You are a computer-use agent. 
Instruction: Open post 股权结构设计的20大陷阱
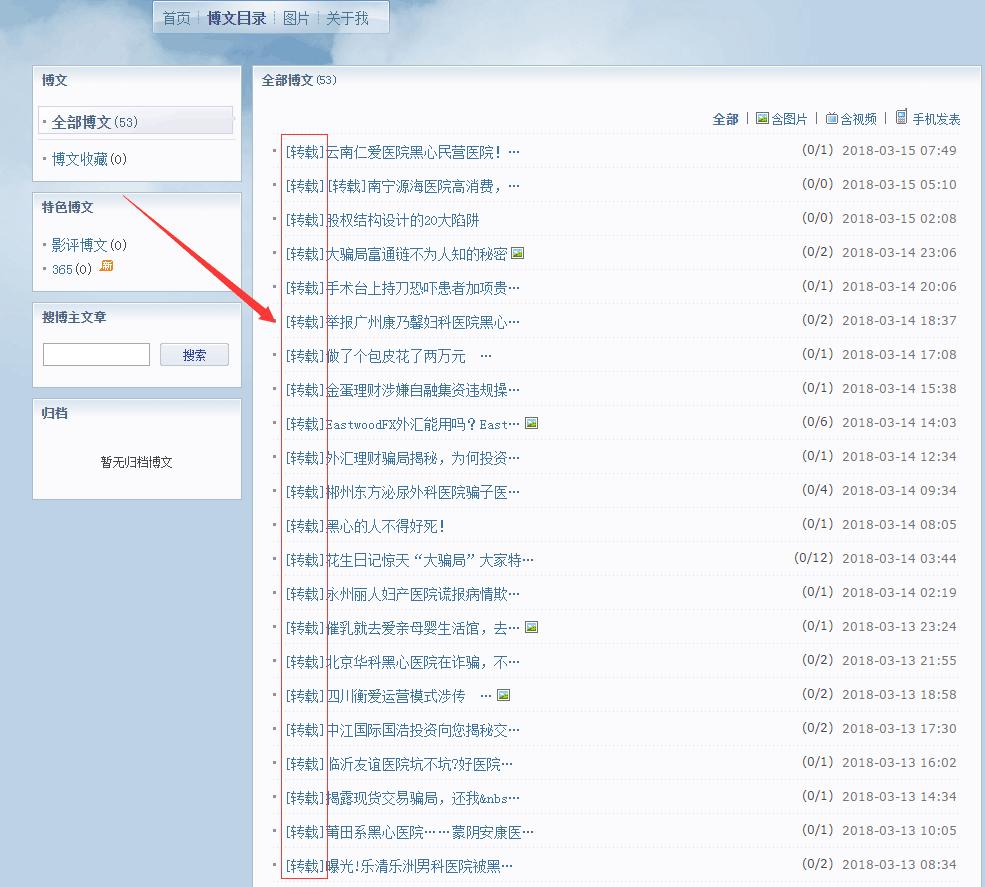click(x=383, y=220)
